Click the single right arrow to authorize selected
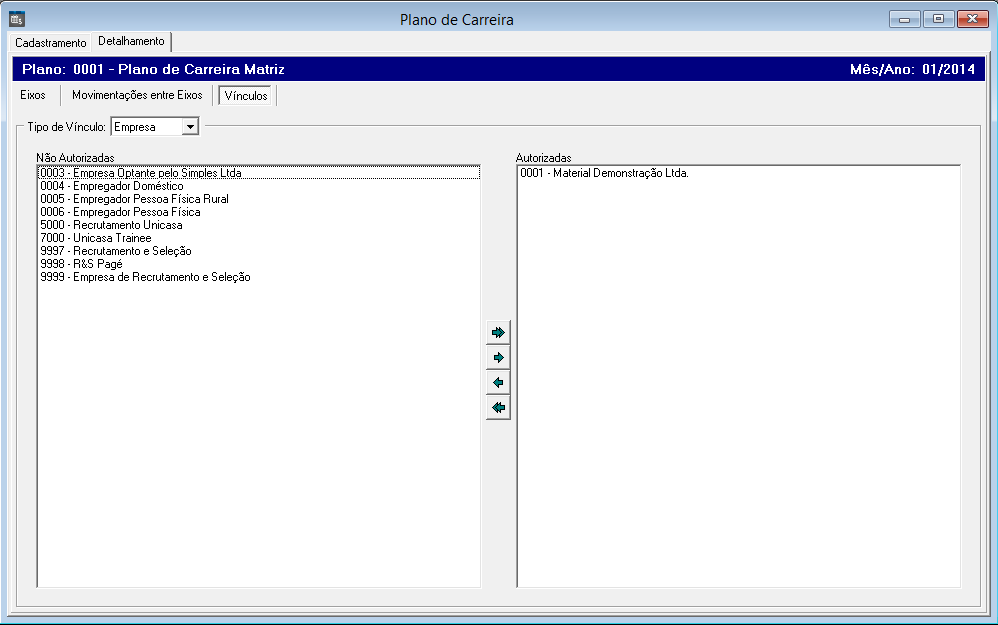Viewport: 998px width, 625px height. [498, 357]
